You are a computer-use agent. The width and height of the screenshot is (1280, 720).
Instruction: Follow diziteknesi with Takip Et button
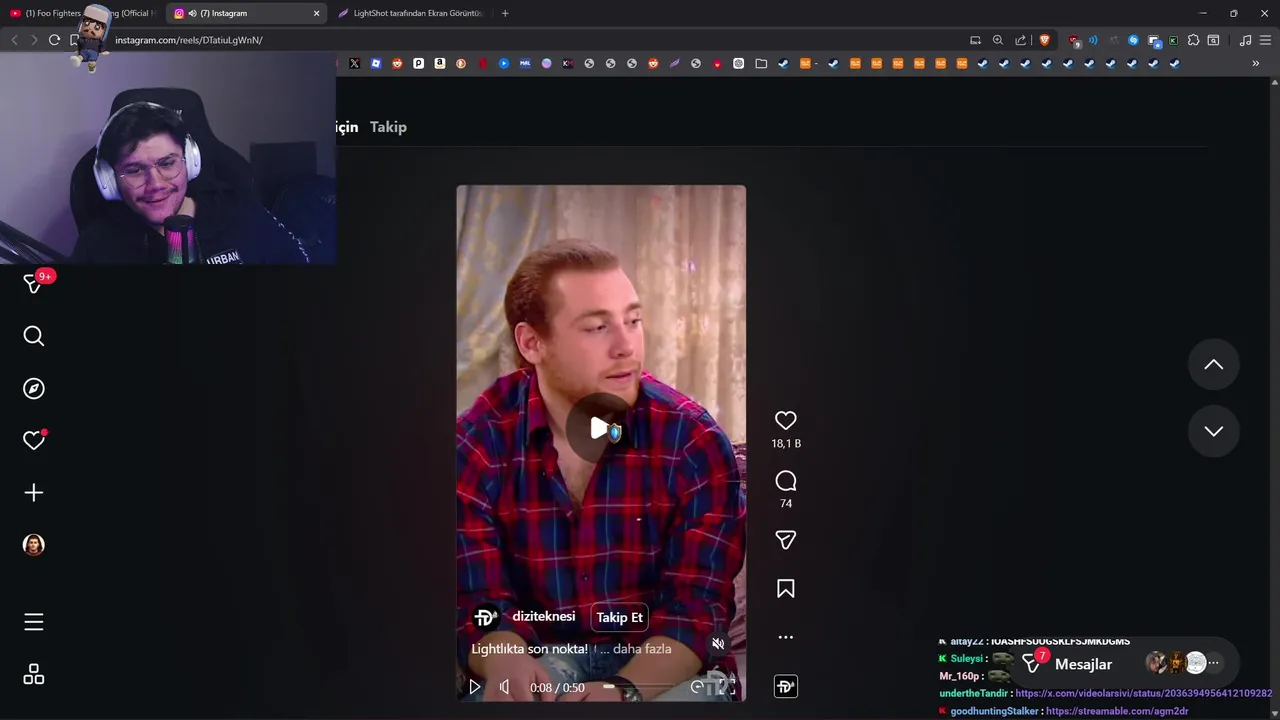click(620, 617)
